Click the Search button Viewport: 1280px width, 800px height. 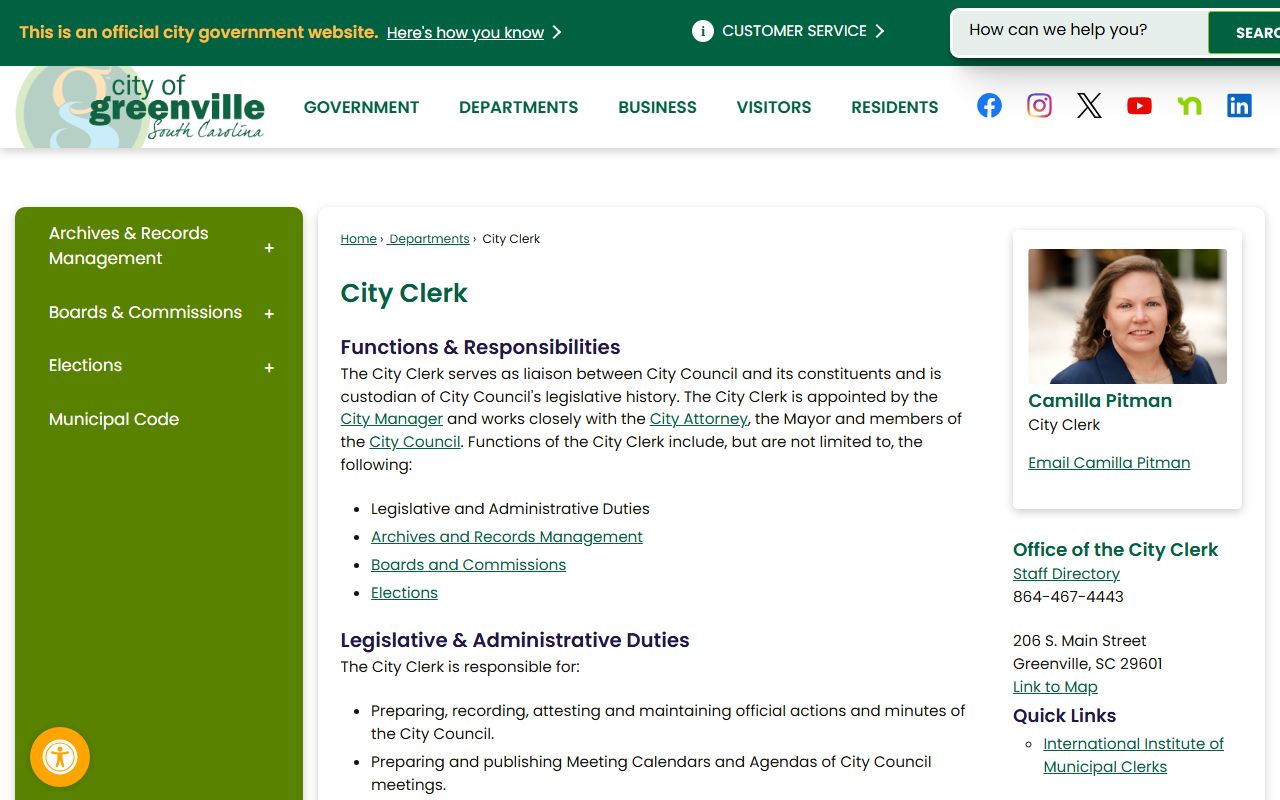pos(1245,33)
